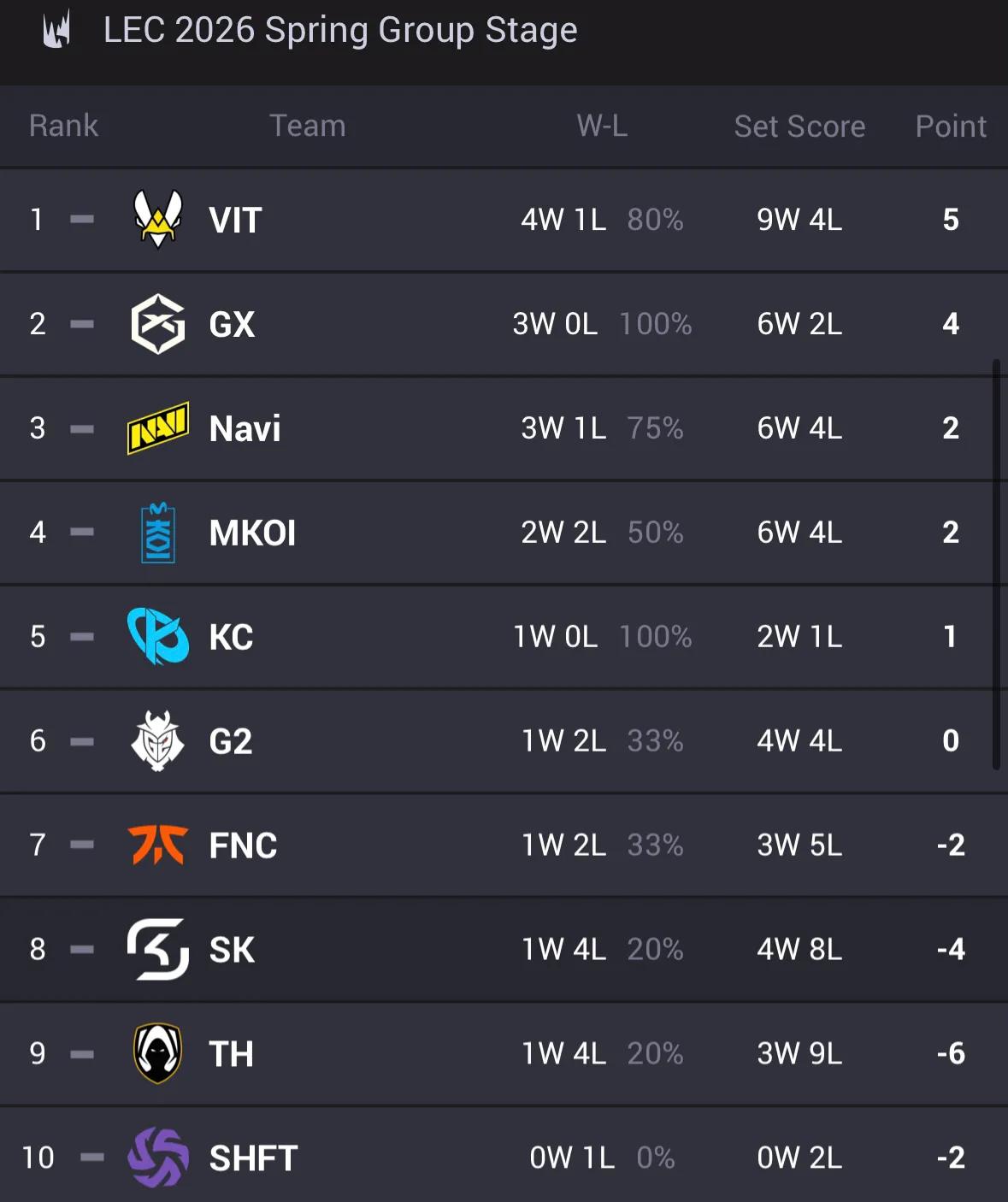Screen dimensions: 1008x1202
Task: Click the Point column header
Action: (951, 127)
